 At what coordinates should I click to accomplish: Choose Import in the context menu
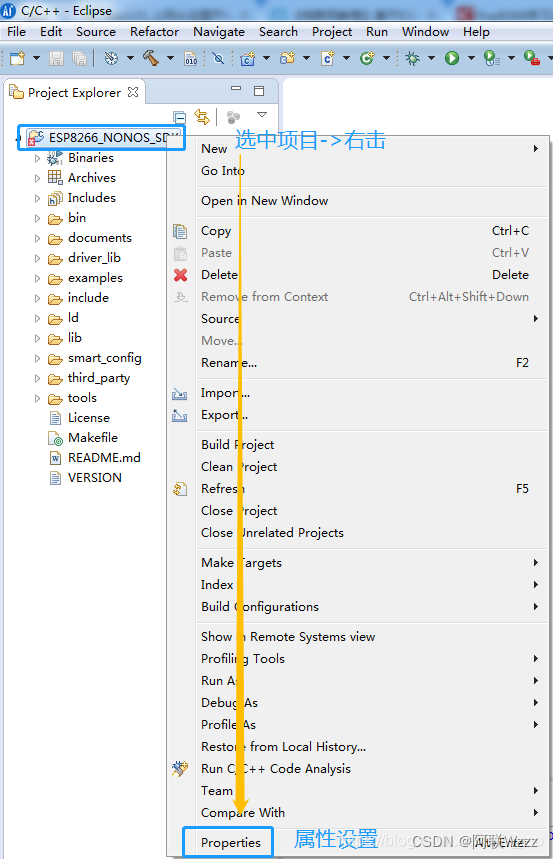(x=357, y=393)
